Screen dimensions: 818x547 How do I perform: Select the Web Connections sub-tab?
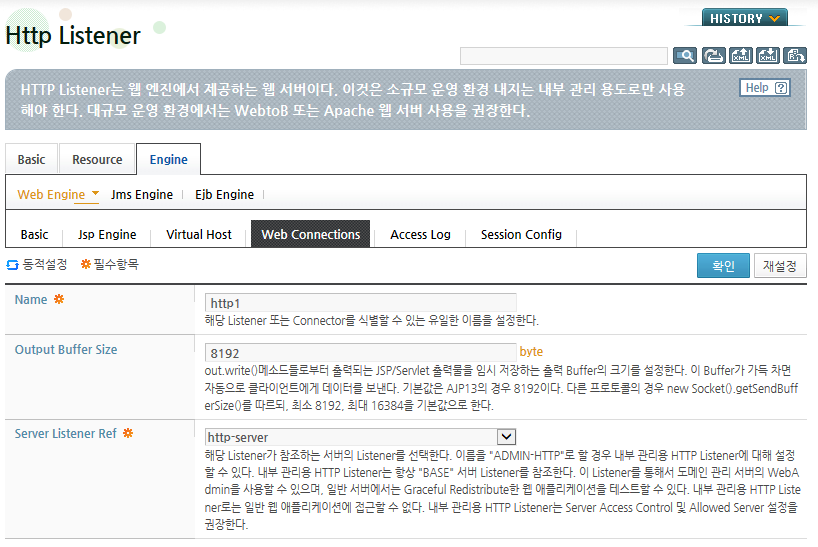point(310,234)
